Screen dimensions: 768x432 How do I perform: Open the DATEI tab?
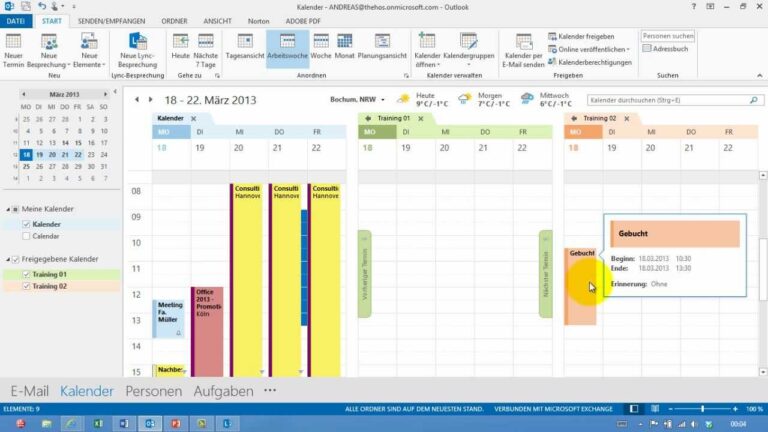pyautogui.click(x=16, y=21)
